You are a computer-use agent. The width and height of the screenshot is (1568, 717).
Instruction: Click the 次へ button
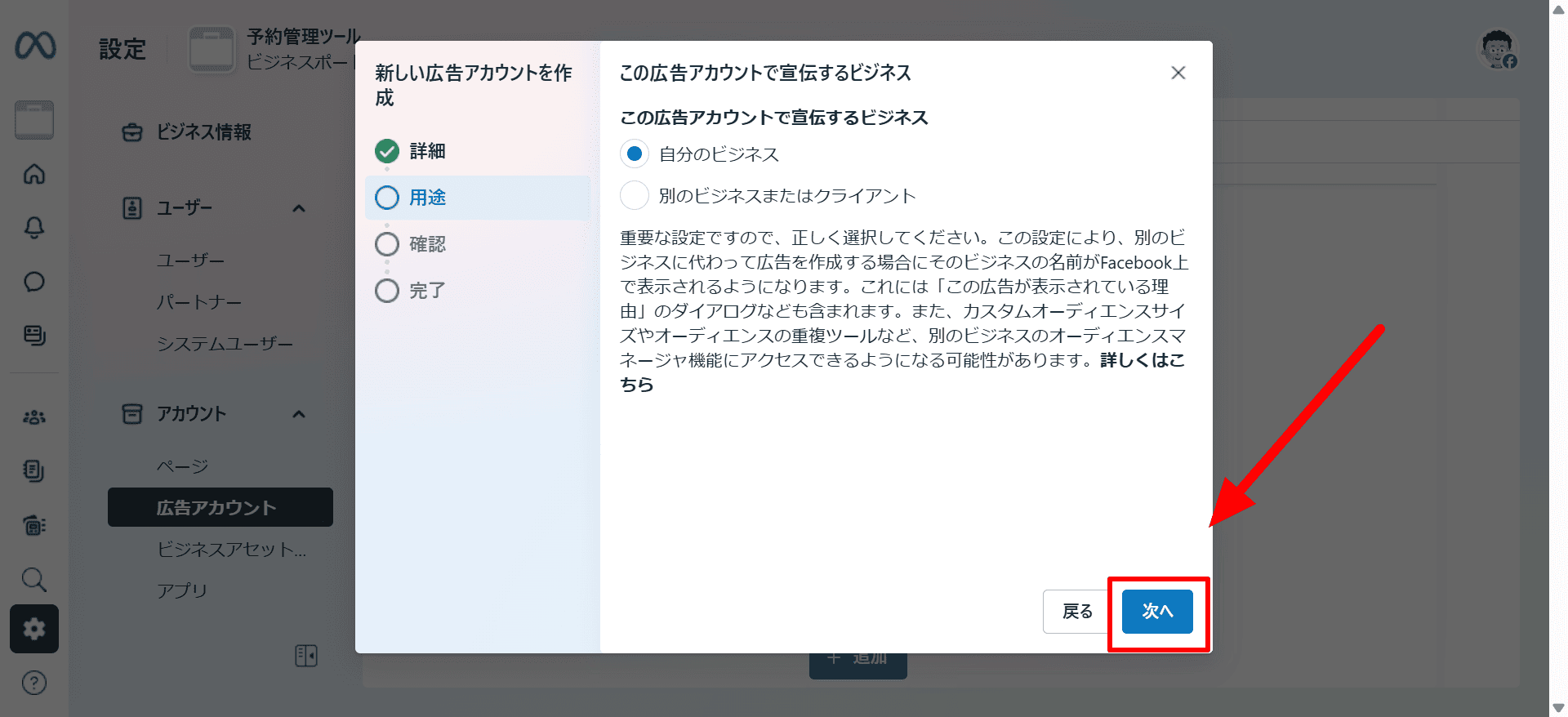click(x=1157, y=612)
